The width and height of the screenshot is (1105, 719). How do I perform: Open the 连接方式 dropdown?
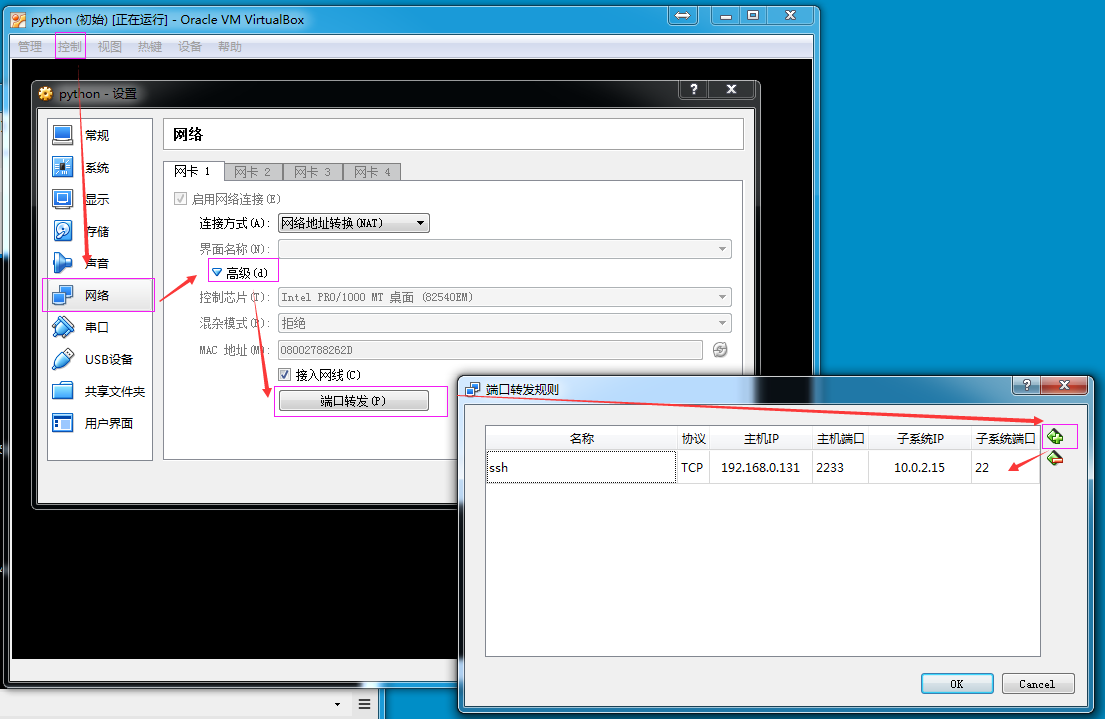pos(354,223)
